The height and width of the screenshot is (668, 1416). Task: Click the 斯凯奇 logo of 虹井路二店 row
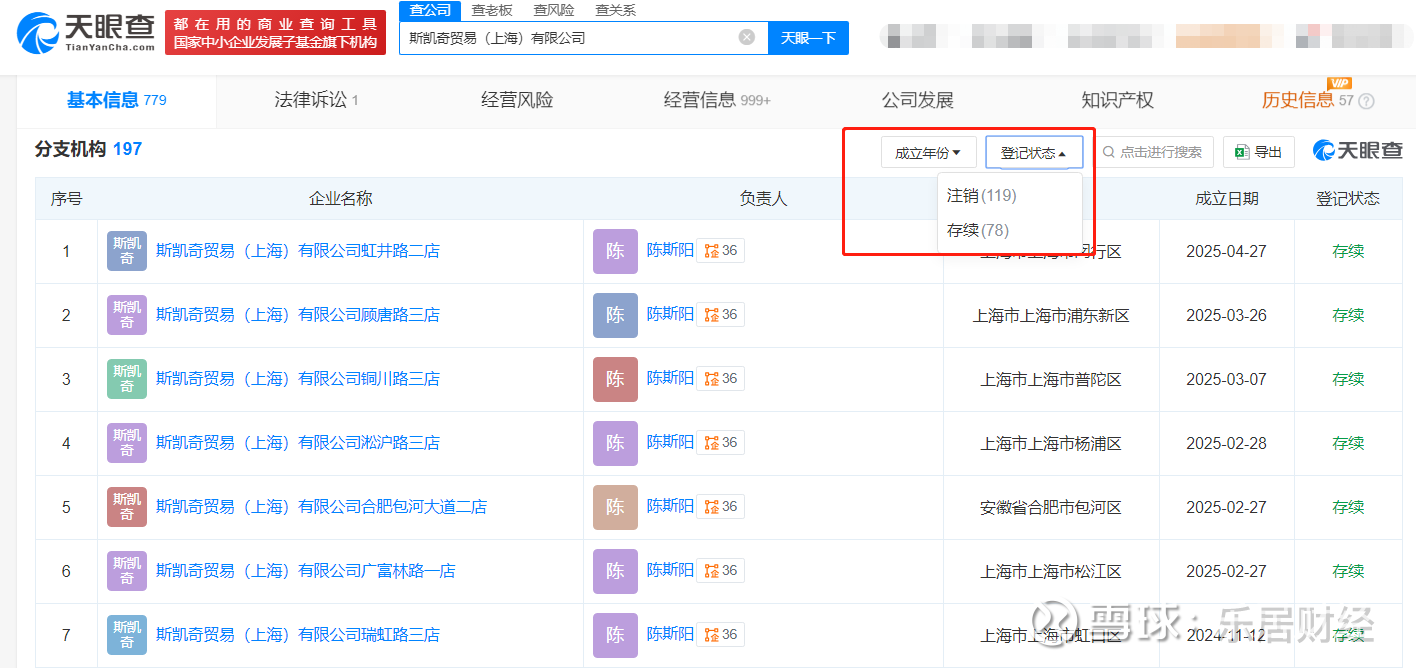[x=127, y=251]
